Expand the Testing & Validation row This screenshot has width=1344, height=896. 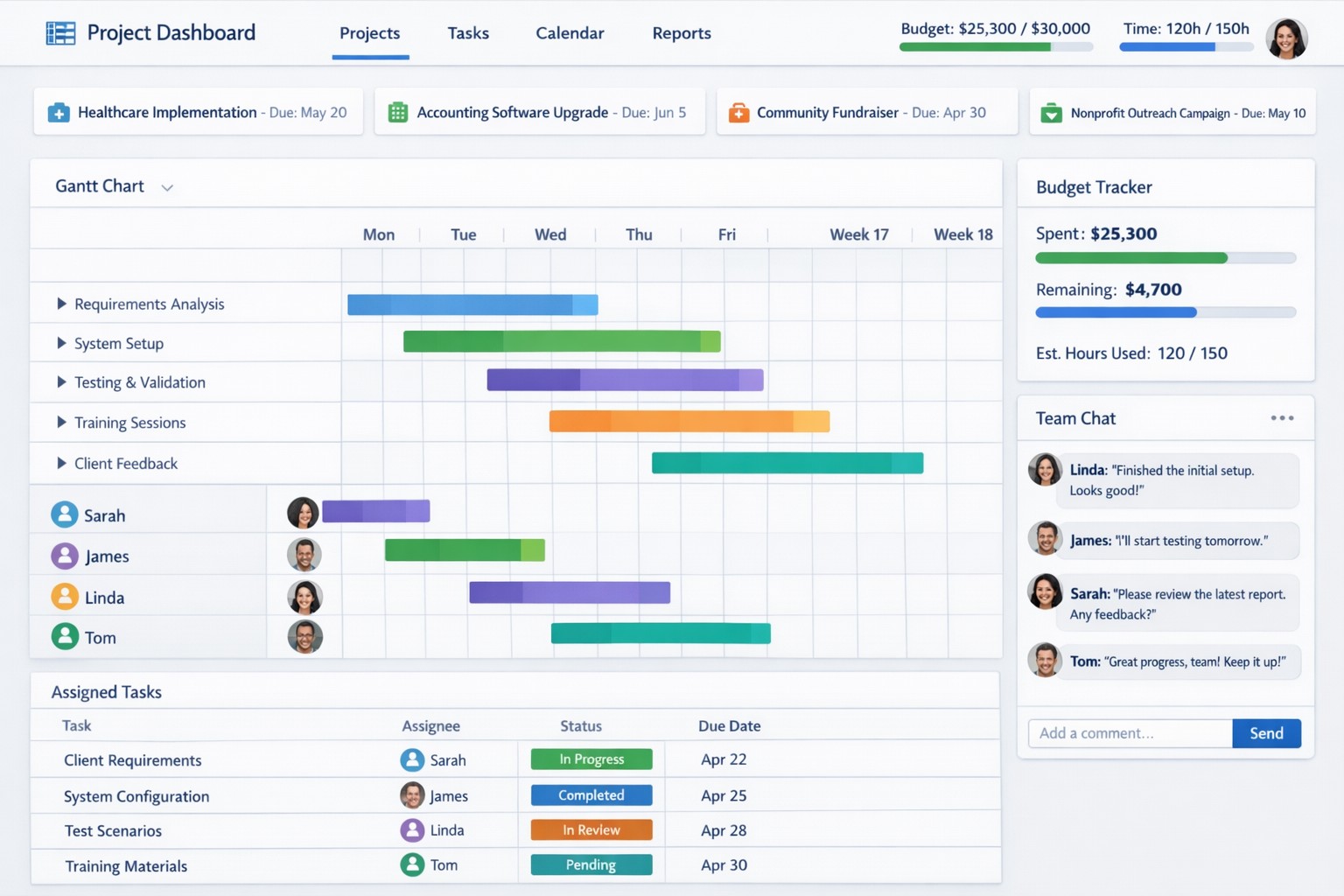pos(61,382)
